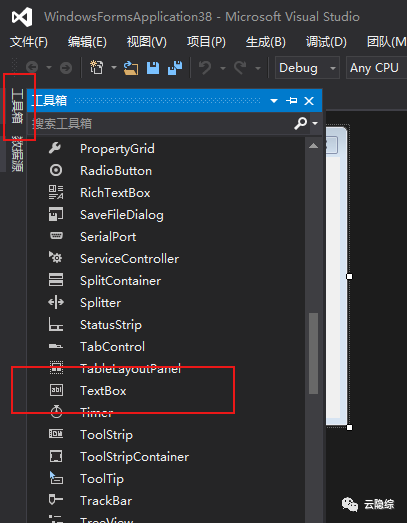Screen dimensions: 407x523
Task: Click the Splitter text label
Action: pyautogui.click(x=100, y=303)
